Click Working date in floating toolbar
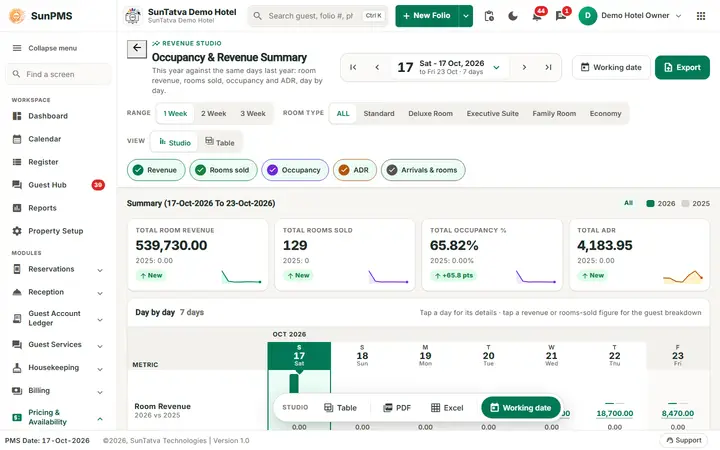Screen dimensions: 720x450 (x=521, y=408)
